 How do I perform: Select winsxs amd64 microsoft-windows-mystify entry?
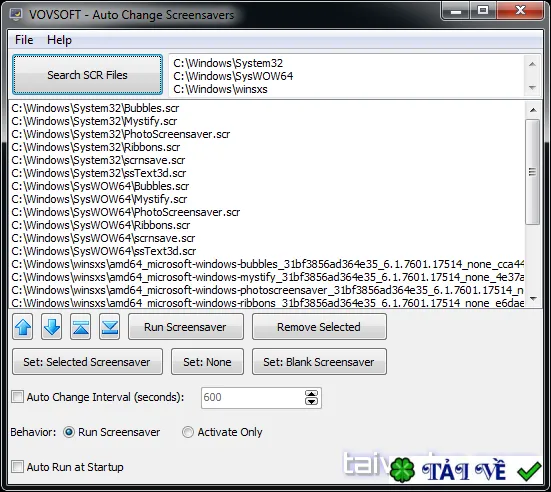(x=267, y=277)
